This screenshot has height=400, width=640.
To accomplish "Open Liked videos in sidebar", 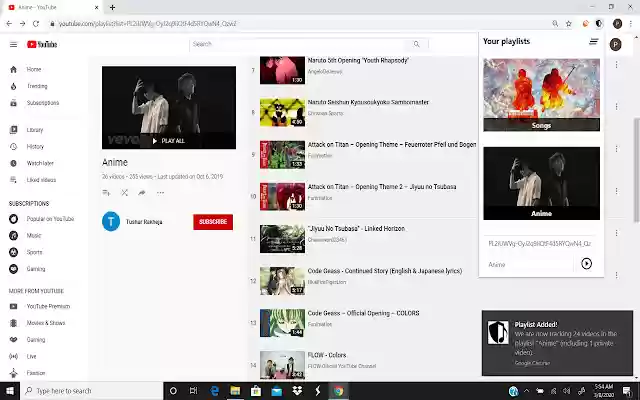I will click(x=43, y=180).
